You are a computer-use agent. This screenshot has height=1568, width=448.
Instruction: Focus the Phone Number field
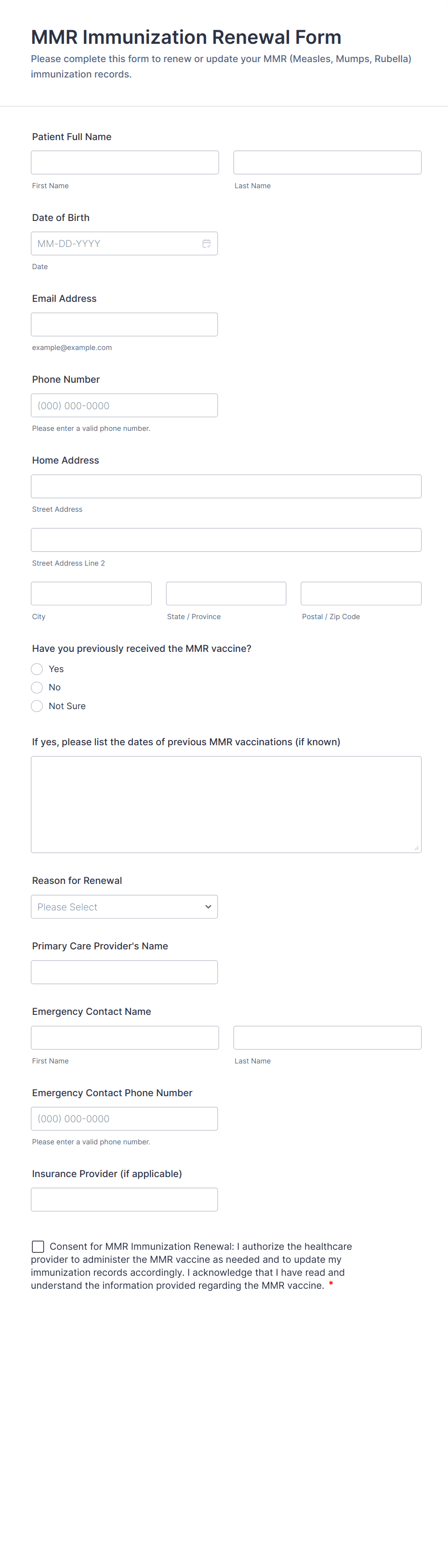pyautogui.click(x=124, y=405)
